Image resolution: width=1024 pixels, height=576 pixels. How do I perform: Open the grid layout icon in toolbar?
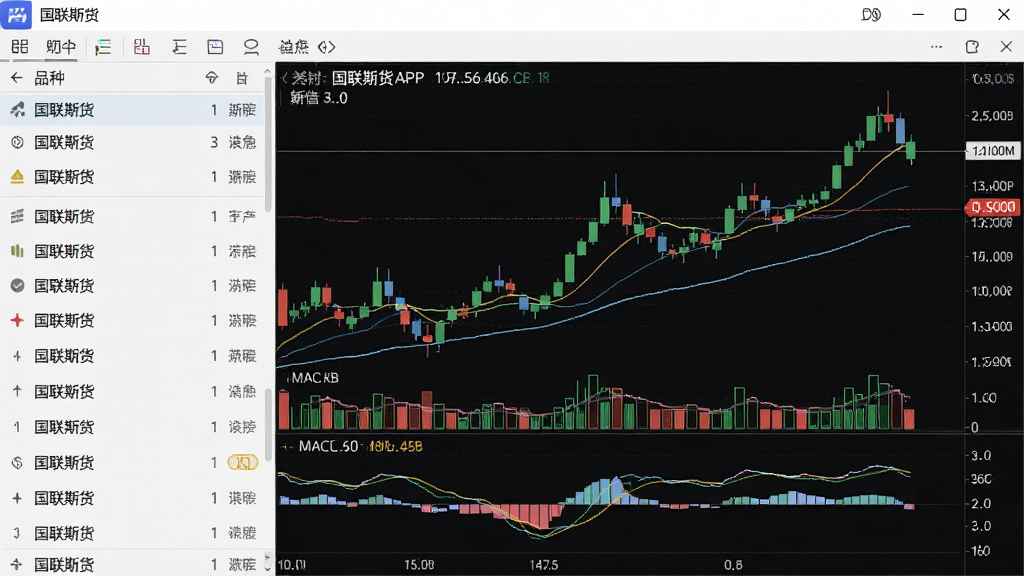[x=20, y=46]
